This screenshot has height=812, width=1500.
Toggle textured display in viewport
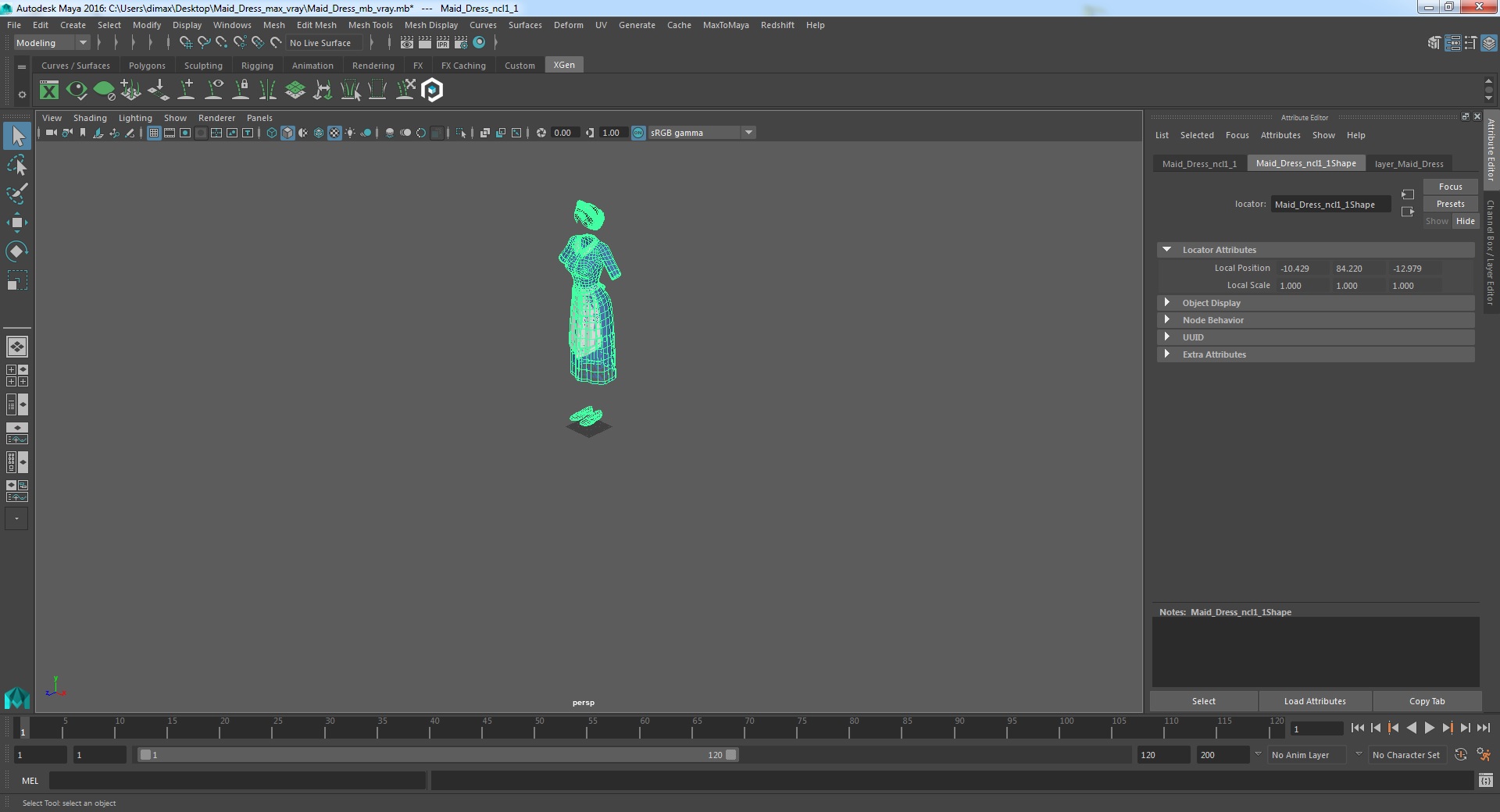point(334,133)
